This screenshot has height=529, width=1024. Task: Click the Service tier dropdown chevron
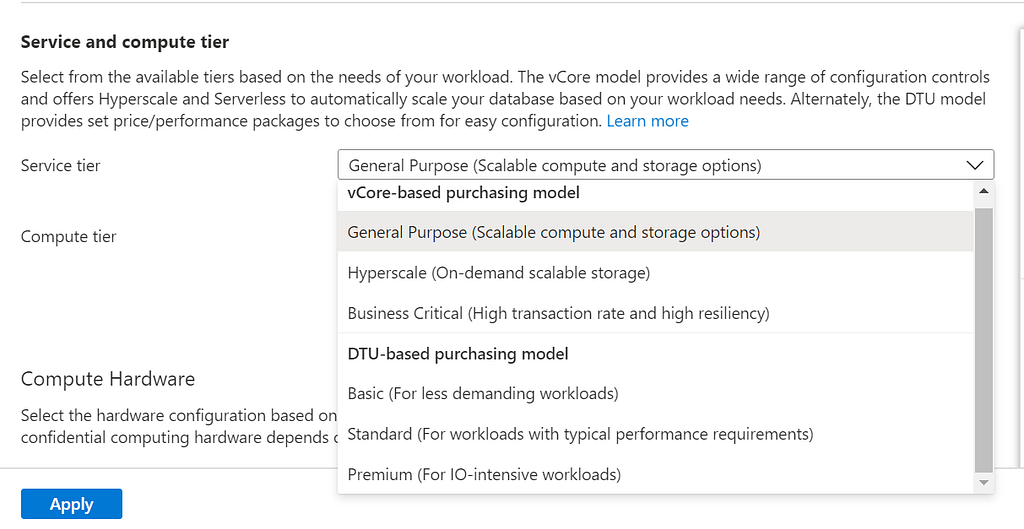(974, 165)
